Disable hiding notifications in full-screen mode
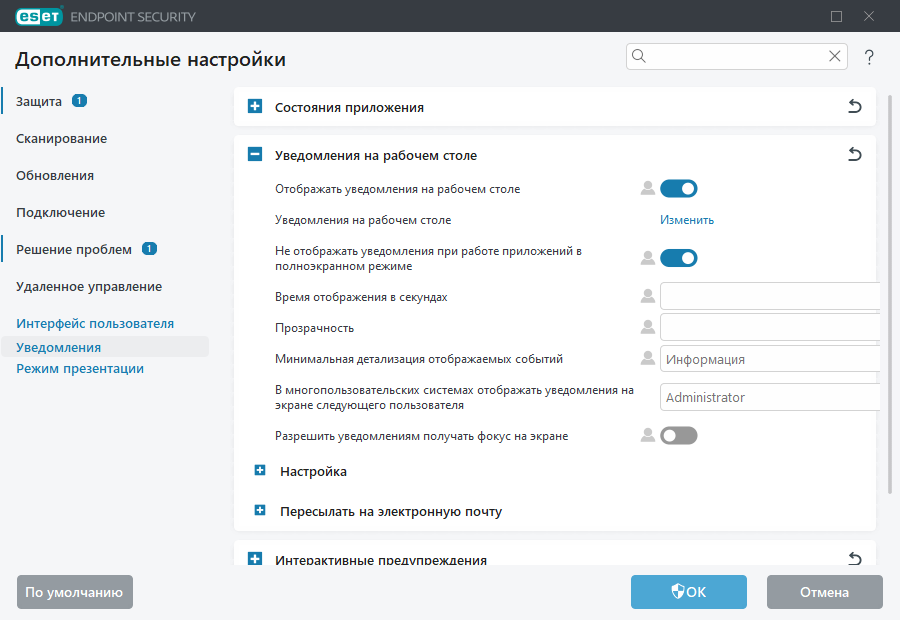This screenshot has width=900, height=620. tap(678, 258)
